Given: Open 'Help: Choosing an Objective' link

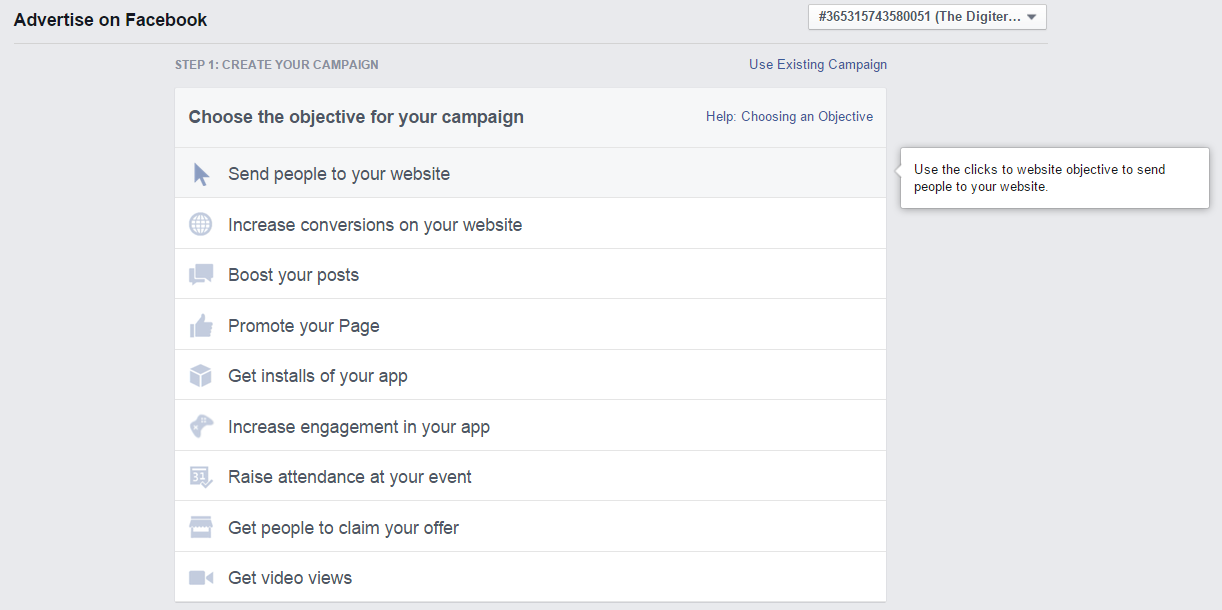Looking at the screenshot, I should pos(789,116).
